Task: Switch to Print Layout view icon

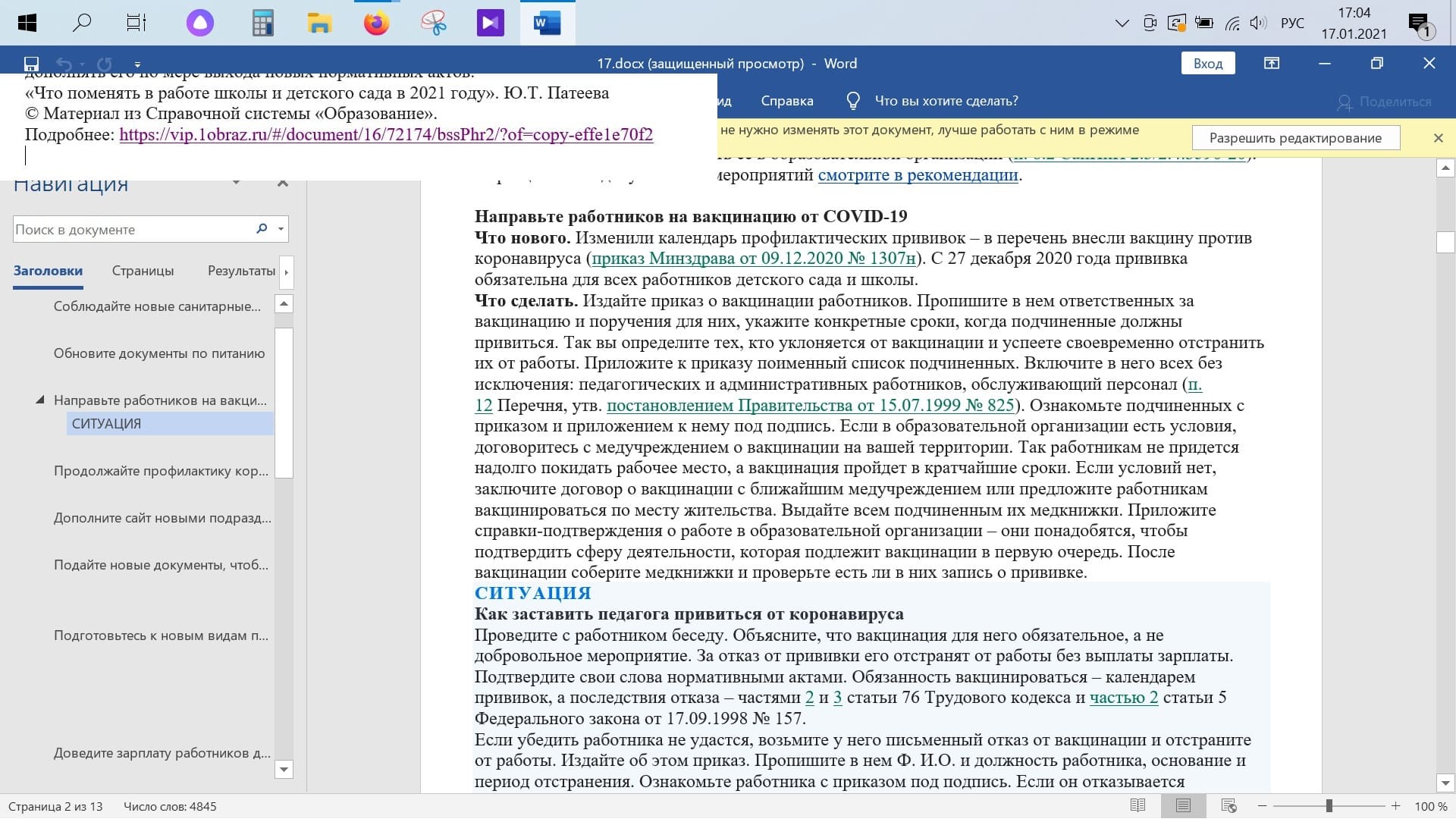Action: pos(1183,806)
